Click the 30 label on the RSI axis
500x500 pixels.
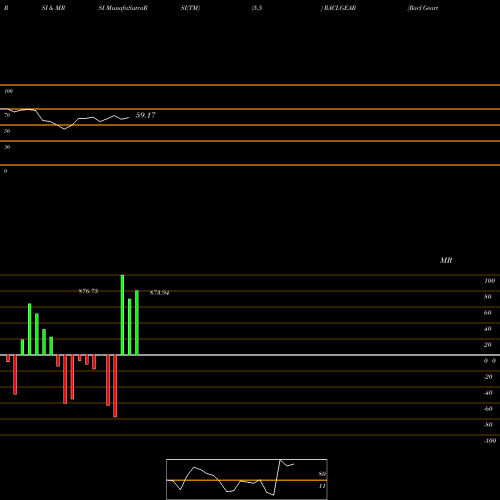click(x=7, y=147)
